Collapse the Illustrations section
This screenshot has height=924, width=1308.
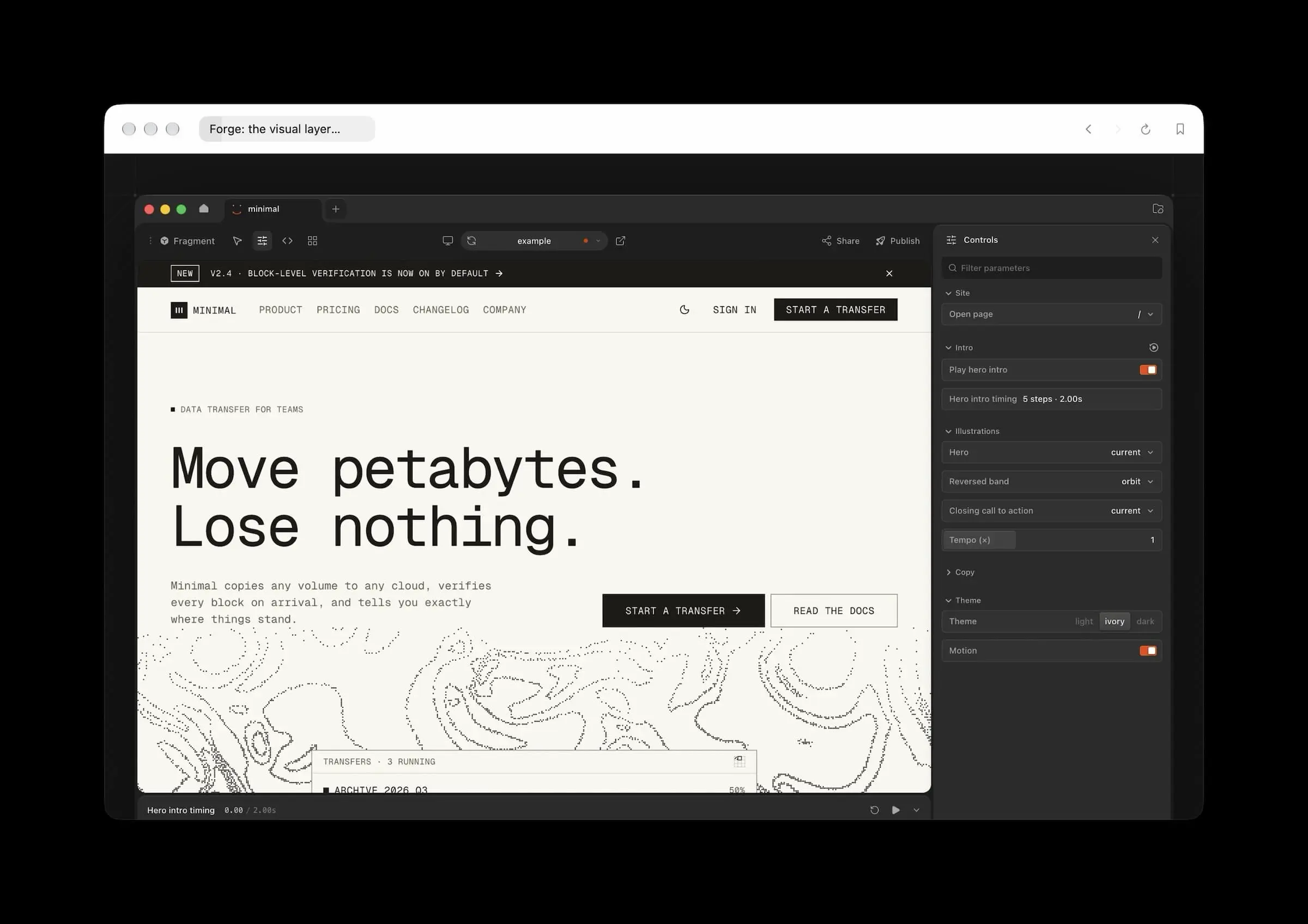(x=972, y=431)
